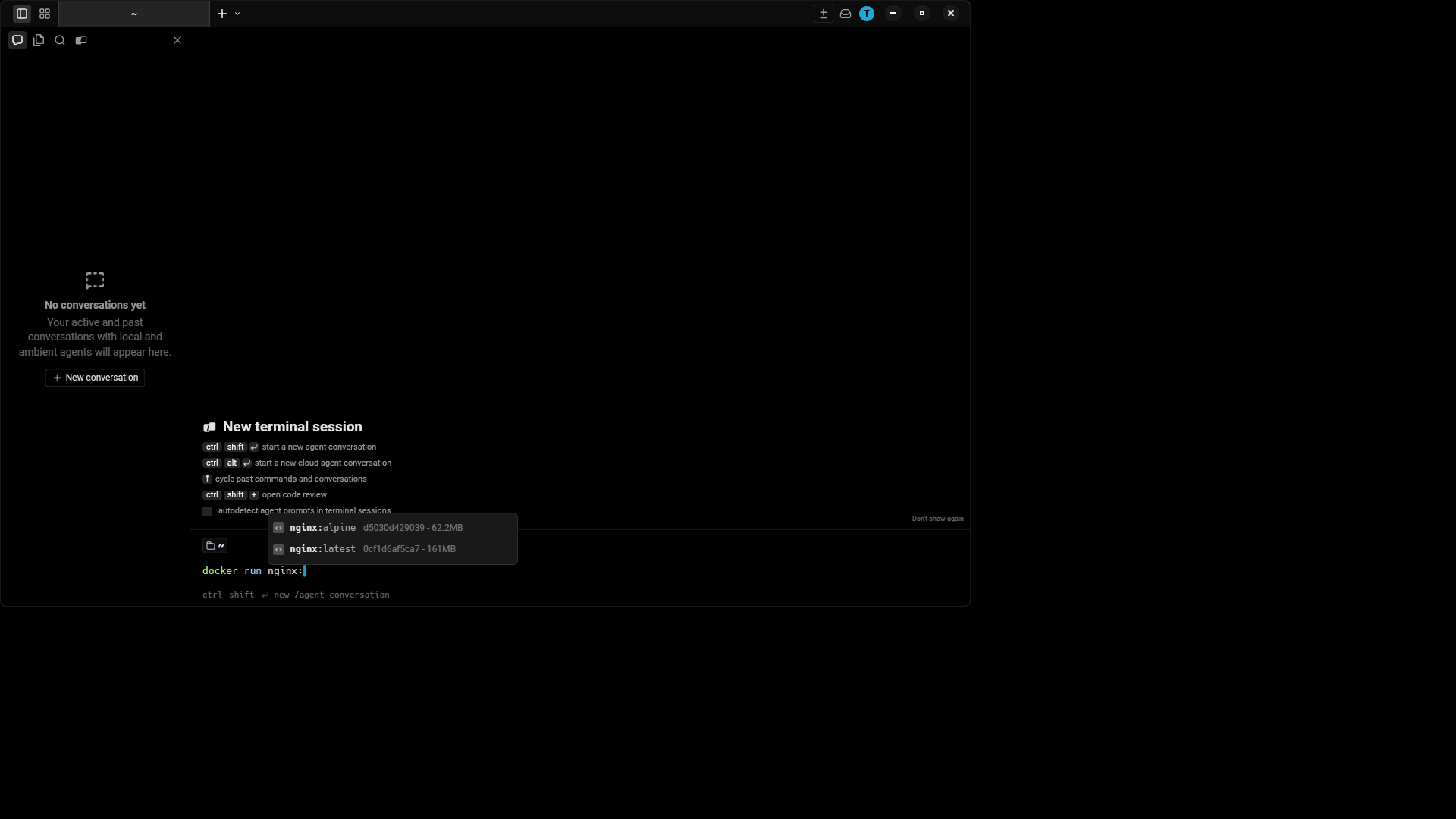This screenshot has width=1456, height=819.
Task: Open the drive panel icon in sidebar
Action: pos(81,40)
